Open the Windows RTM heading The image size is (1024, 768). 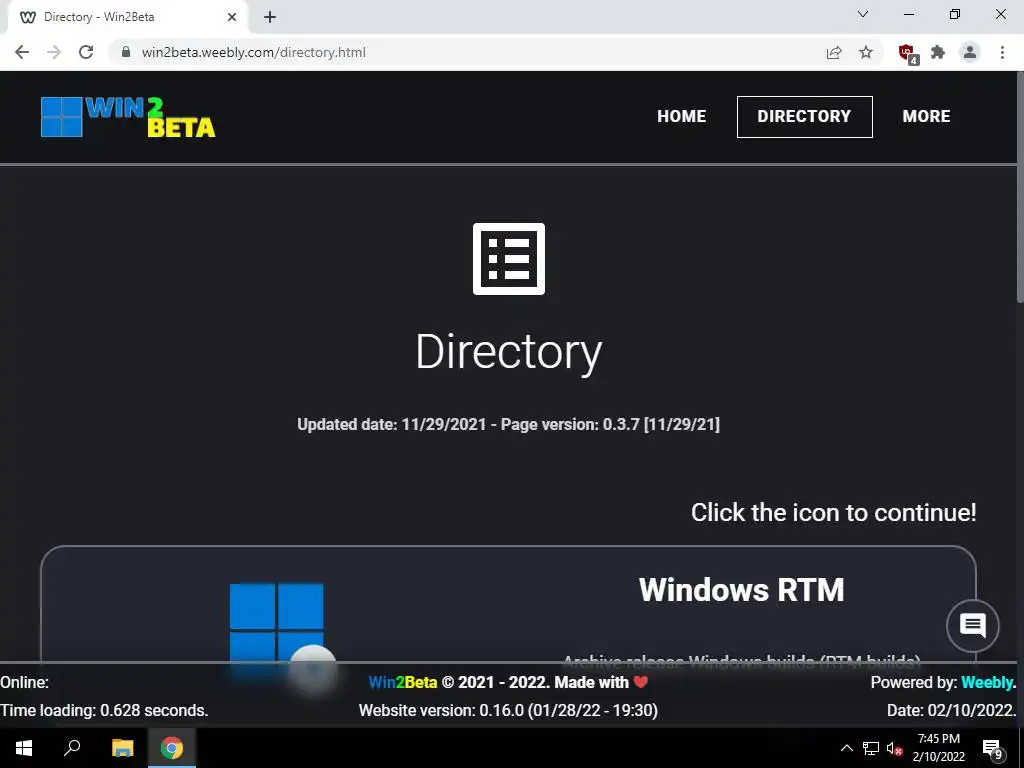coord(741,590)
